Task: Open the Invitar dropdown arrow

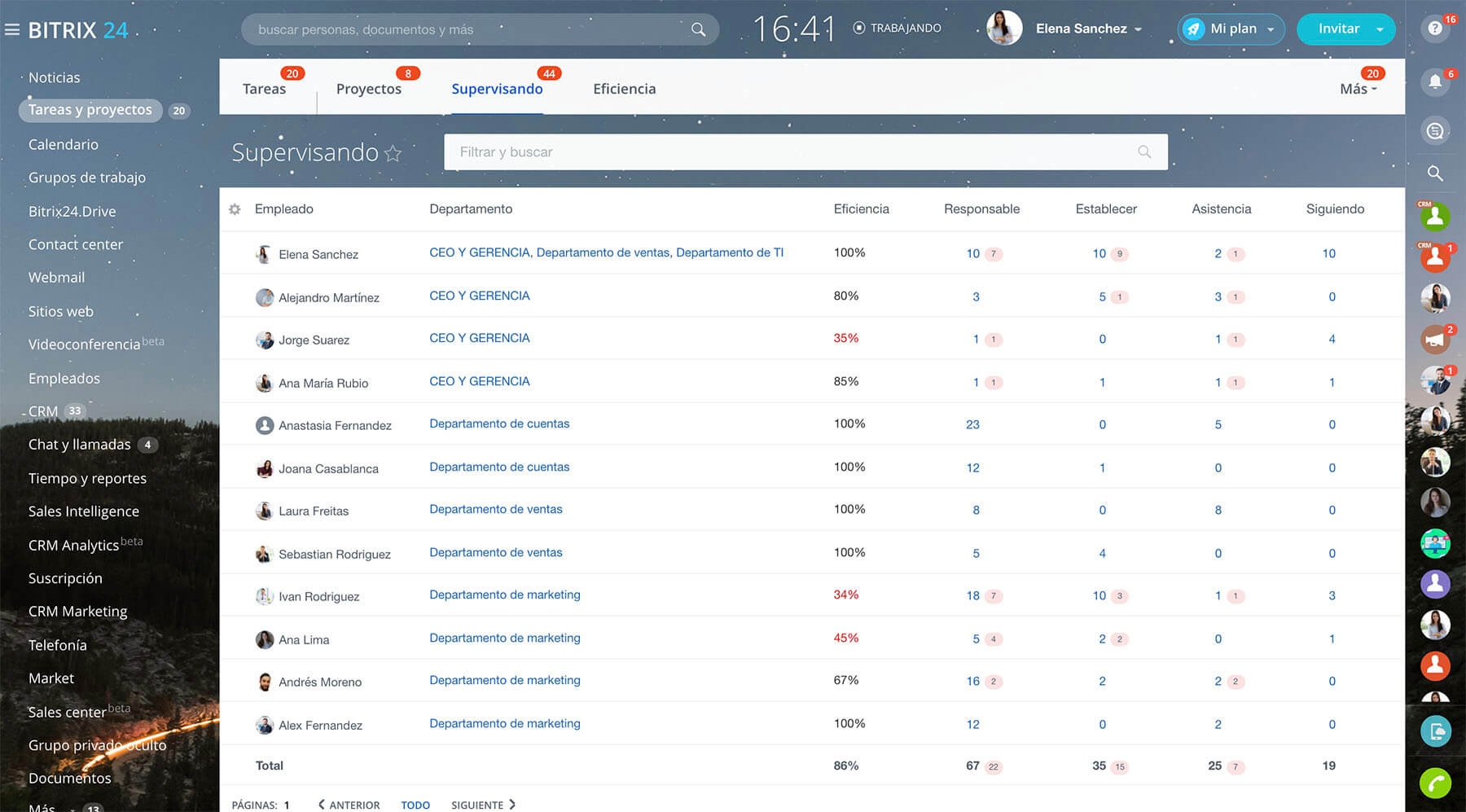Action: 1380,29
